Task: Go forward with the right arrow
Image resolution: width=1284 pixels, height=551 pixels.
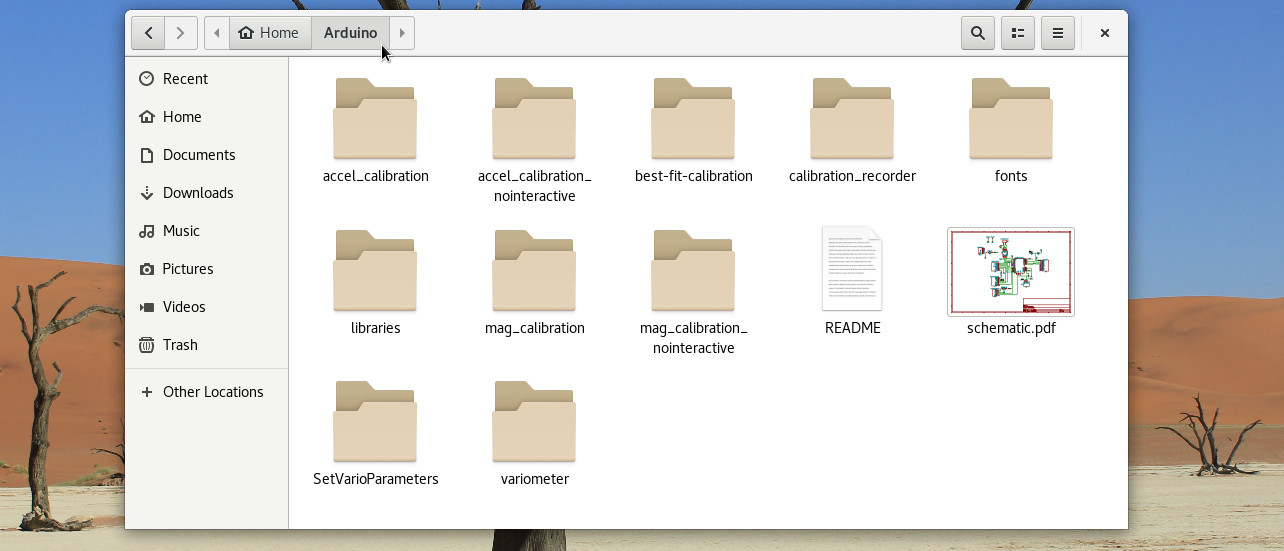Action: tap(180, 33)
